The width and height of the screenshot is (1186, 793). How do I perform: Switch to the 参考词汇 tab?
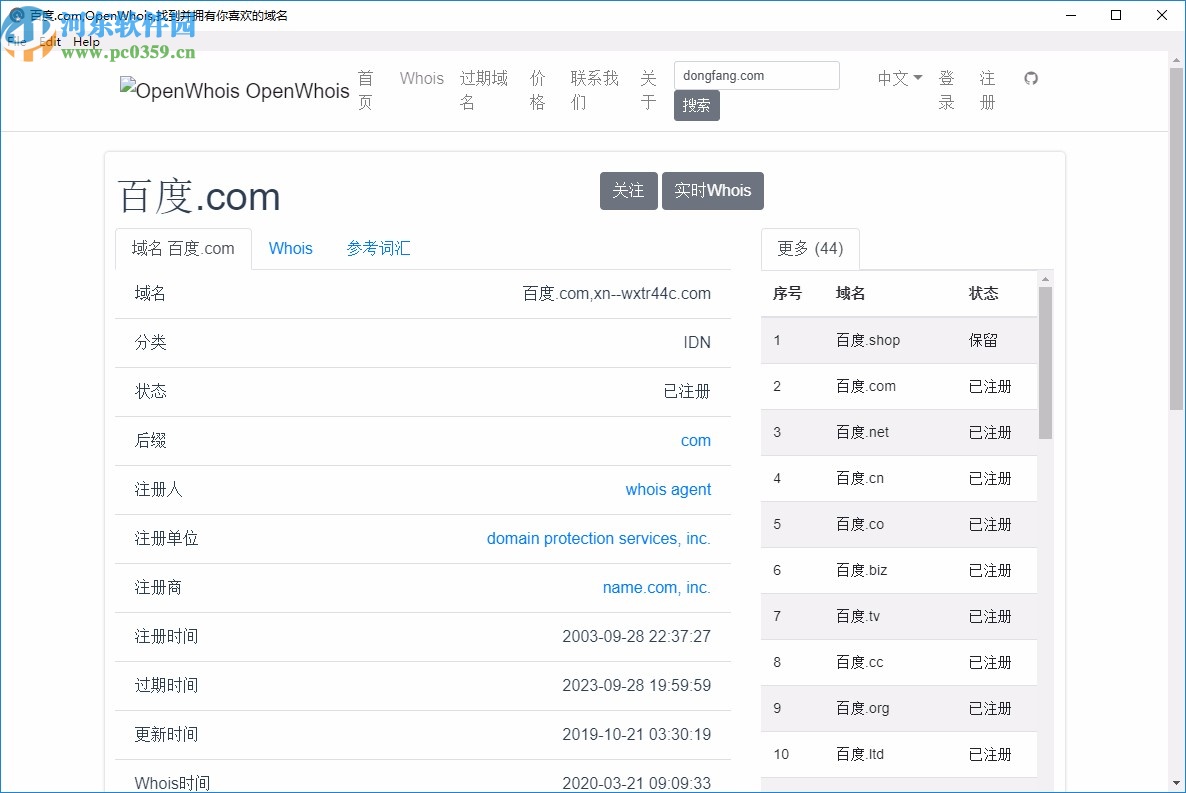(378, 248)
